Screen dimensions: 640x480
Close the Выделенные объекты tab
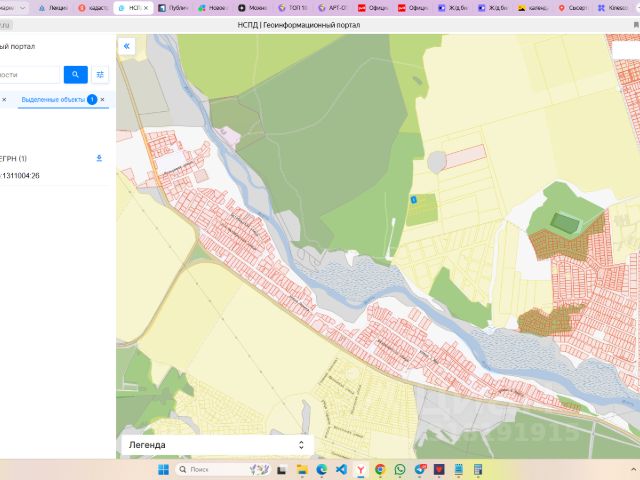(x=104, y=100)
